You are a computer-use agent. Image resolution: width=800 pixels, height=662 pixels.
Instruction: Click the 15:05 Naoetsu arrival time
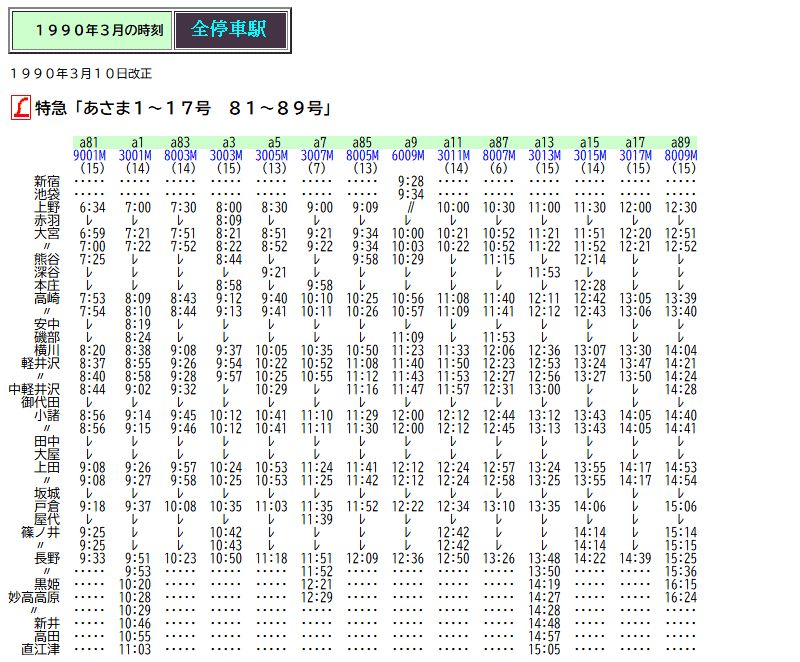click(544, 650)
